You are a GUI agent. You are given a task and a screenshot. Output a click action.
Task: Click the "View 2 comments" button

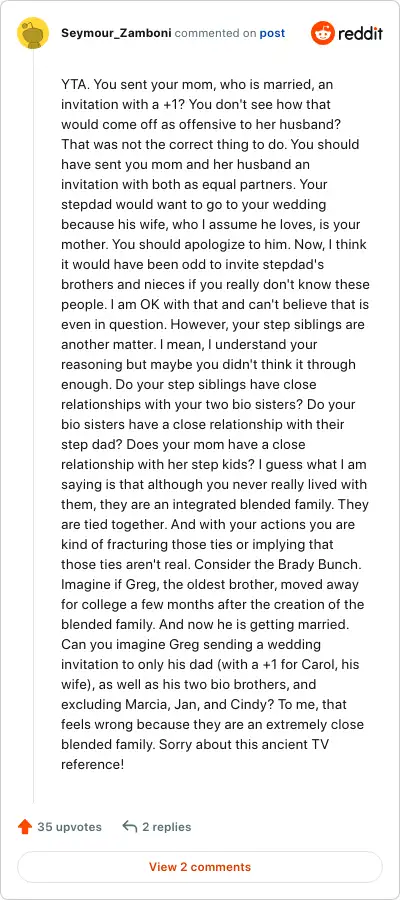click(x=200, y=867)
